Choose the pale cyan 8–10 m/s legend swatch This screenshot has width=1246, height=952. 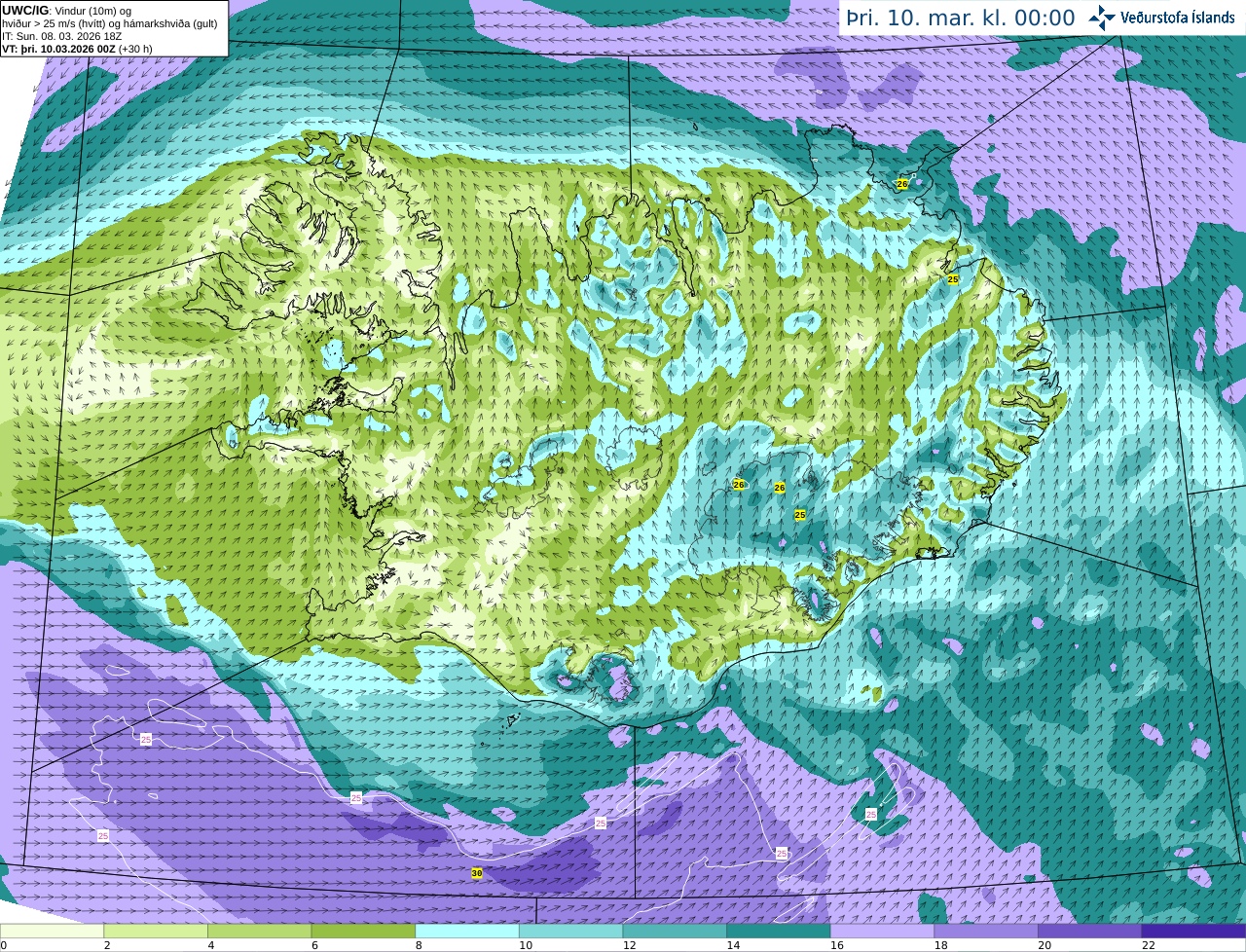click(467, 931)
